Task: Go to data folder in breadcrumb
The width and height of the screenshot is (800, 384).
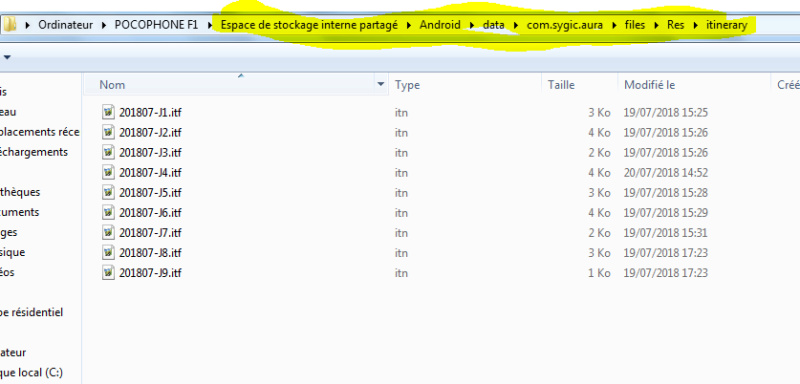Action: (x=493, y=25)
